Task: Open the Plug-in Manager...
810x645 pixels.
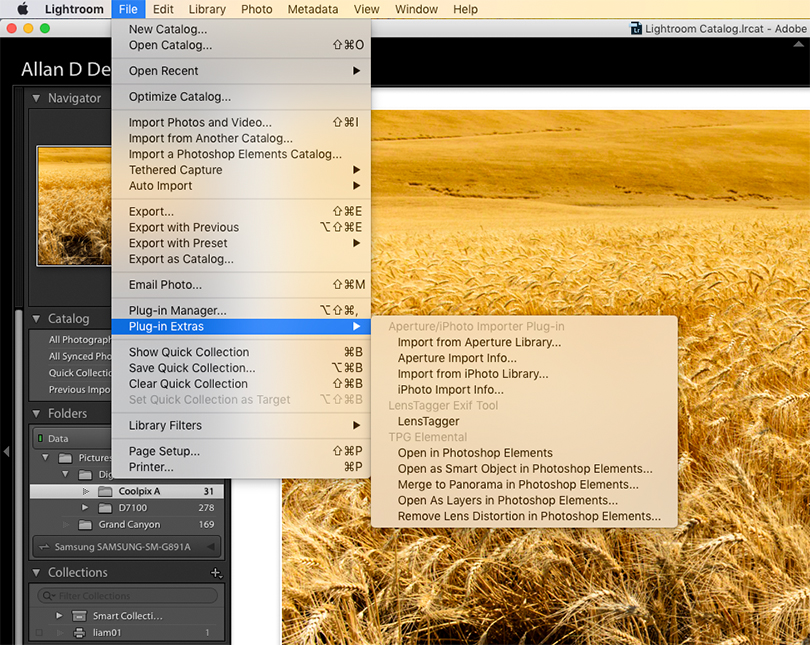Action: pyautogui.click(x=241, y=310)
